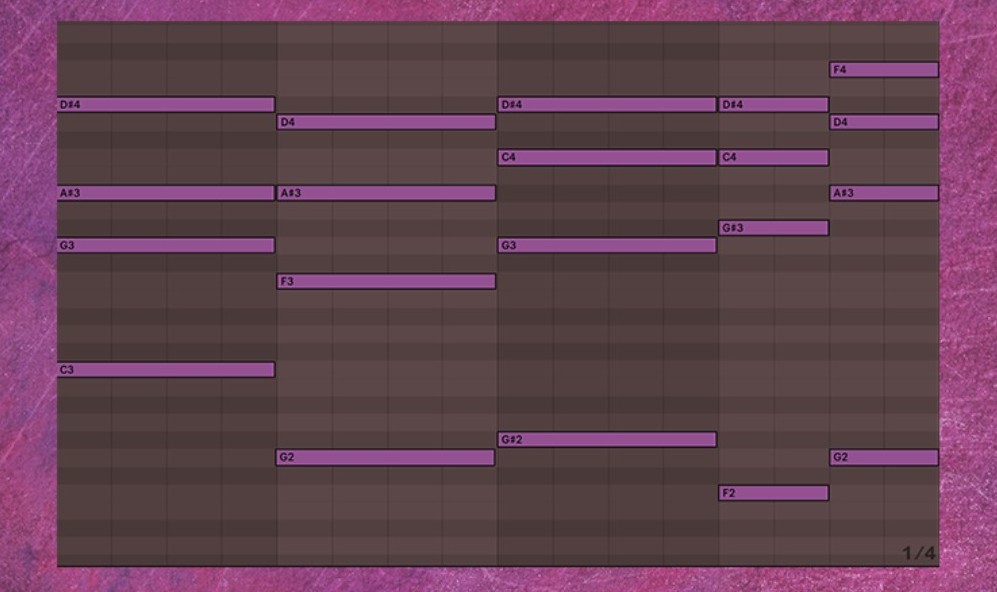Select the long D4 note above F3
Image resolution: width=997 pixels, height=592 pixels.
(386, 122)
